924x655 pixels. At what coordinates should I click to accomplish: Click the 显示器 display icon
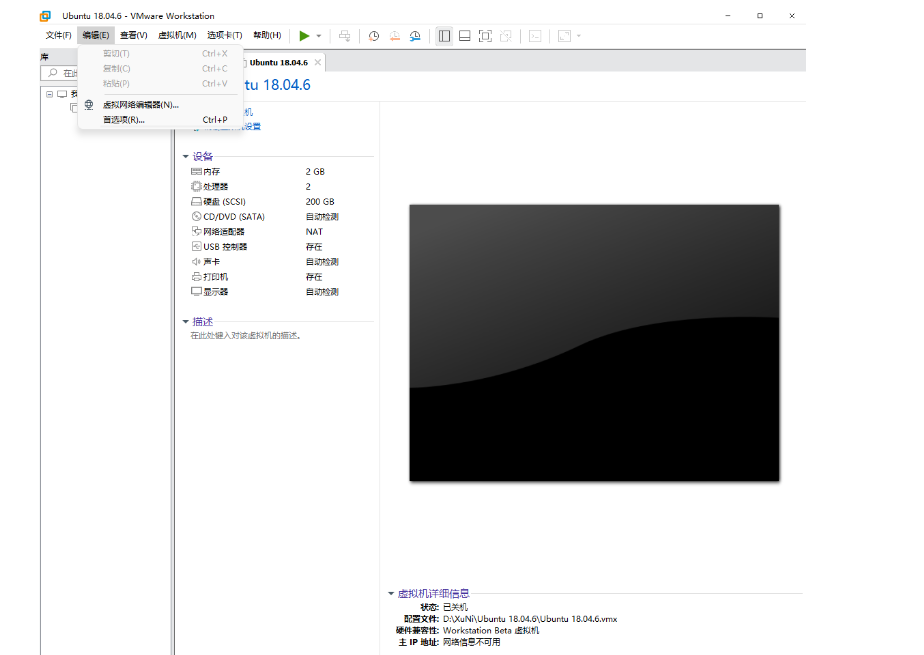click(196, 292)
